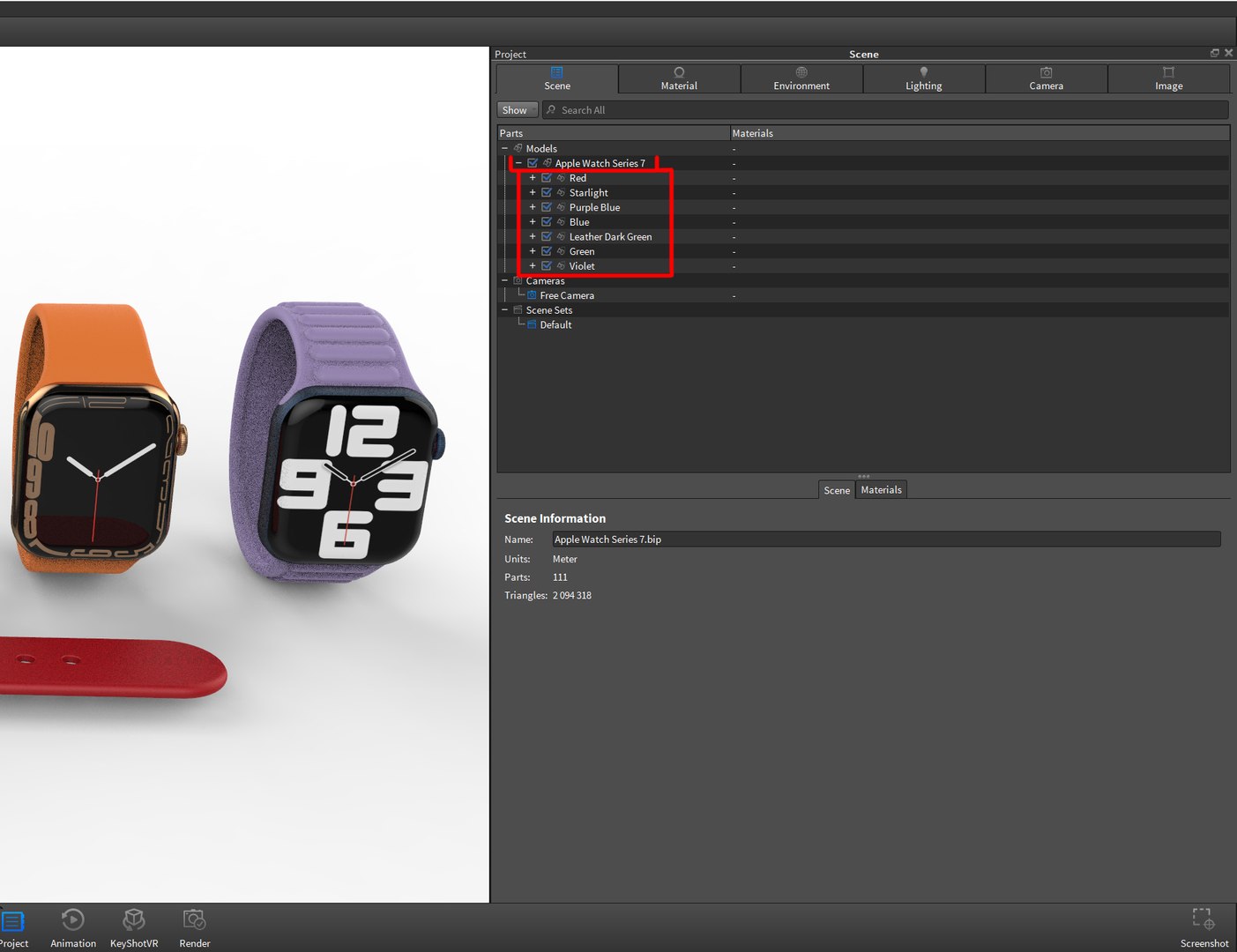
Task: Click the Units value Meter
Action: click(x=565, y=559)
